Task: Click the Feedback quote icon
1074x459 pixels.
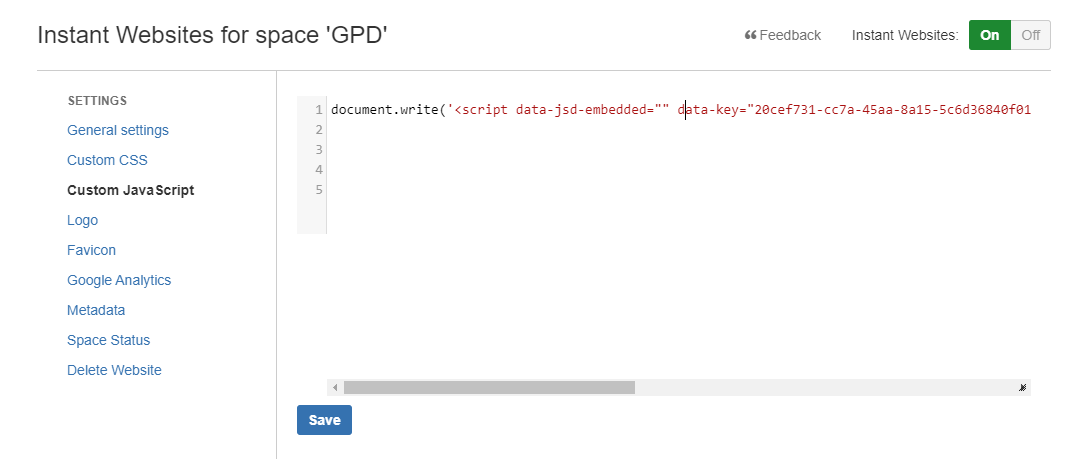Action: pos(750,35)
